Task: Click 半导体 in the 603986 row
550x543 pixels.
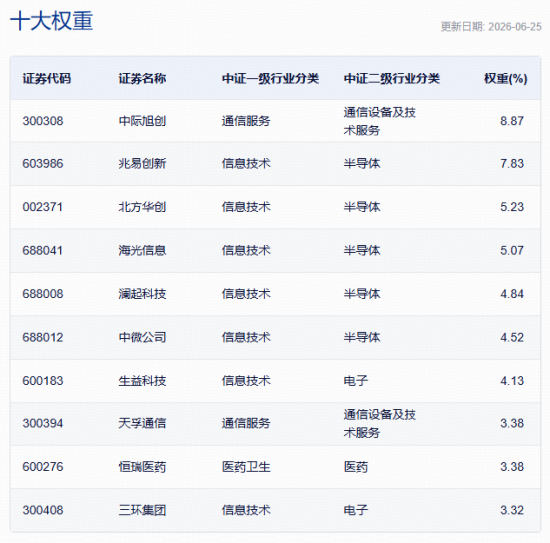Action: point(362,163)
